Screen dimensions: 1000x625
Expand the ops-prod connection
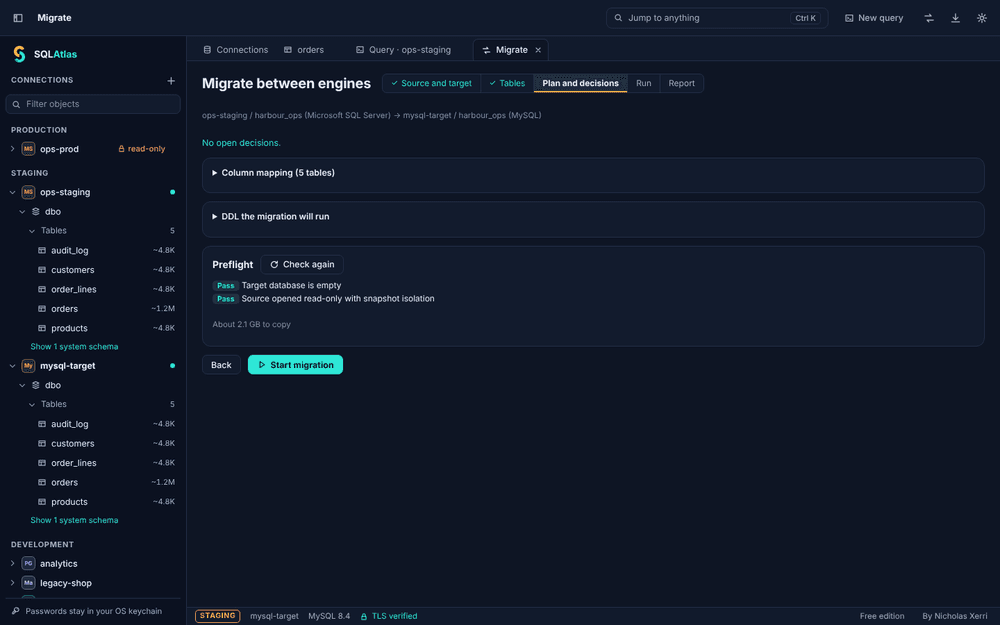12,149
